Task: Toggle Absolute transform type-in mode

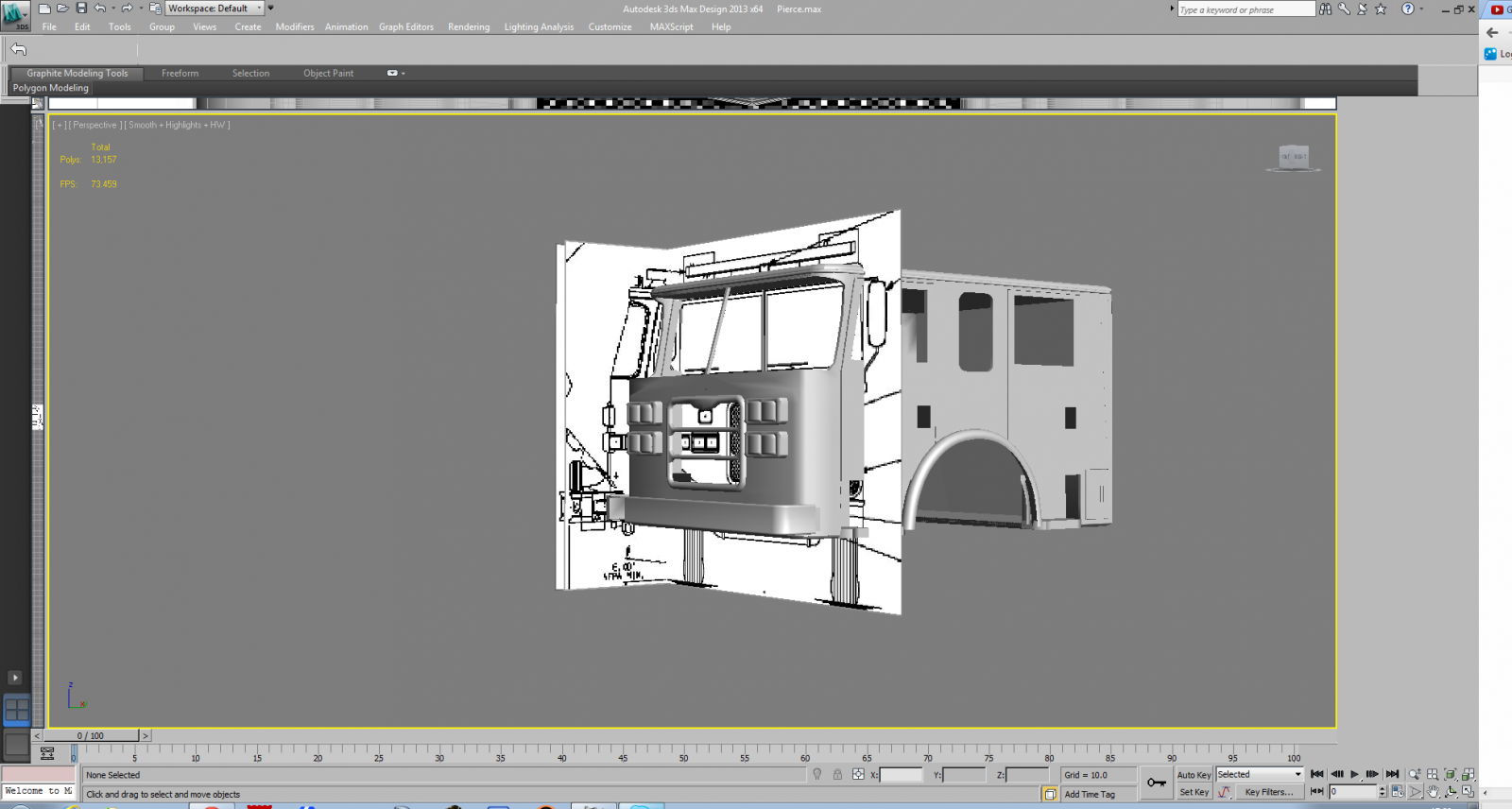Action: [858, 774]
